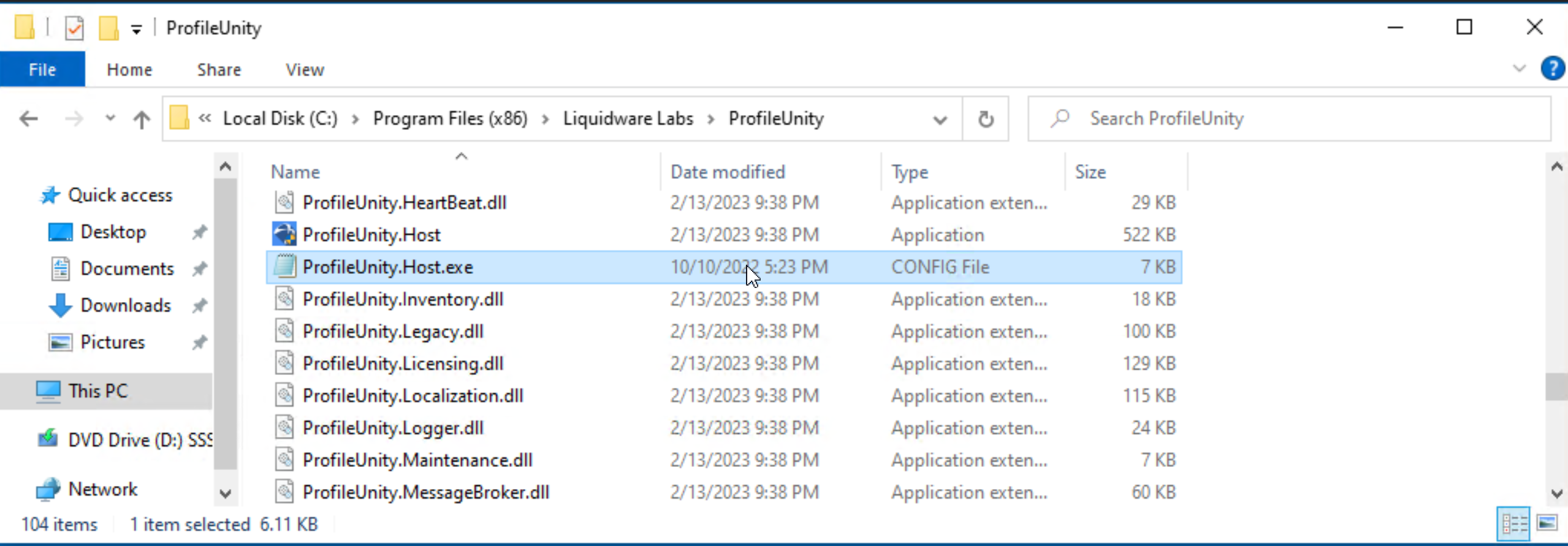1568x546 pixels.
Task: Open the address bar history dropdown
Action: 940,119
